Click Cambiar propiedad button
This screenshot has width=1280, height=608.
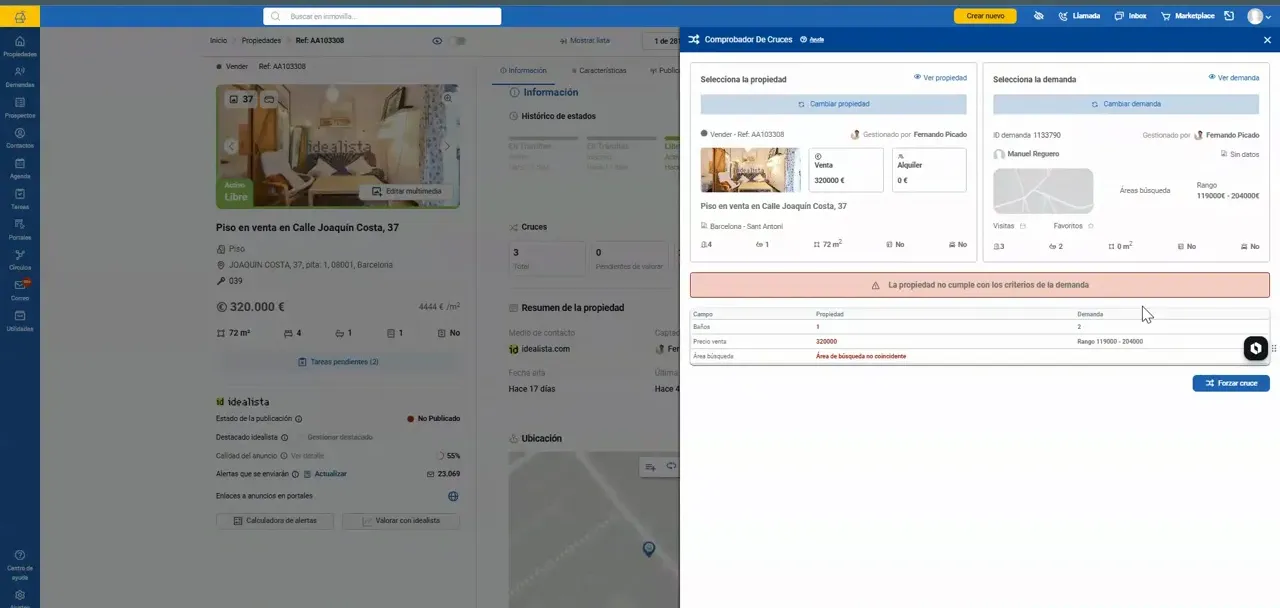tap(833, 104)
